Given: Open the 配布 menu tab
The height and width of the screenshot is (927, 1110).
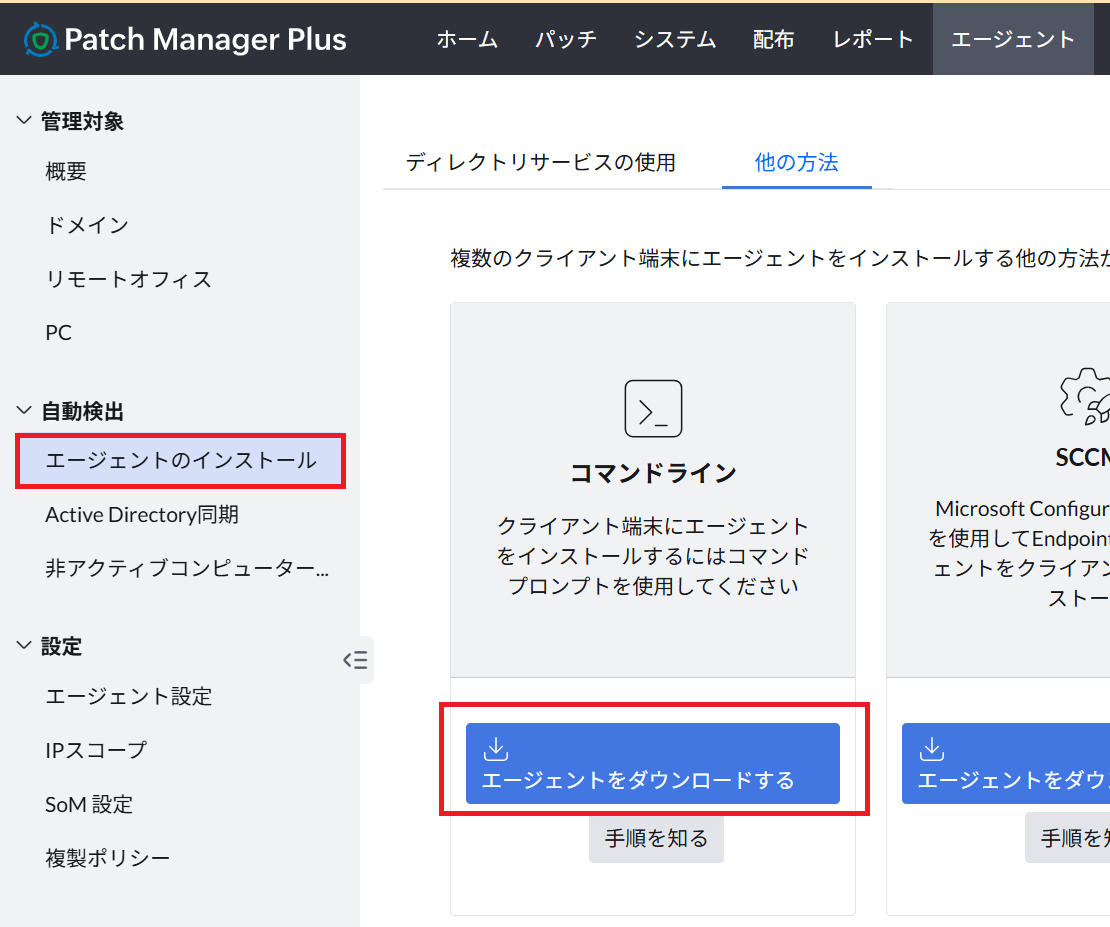Looking at the screenshot, I should (773, 39).
